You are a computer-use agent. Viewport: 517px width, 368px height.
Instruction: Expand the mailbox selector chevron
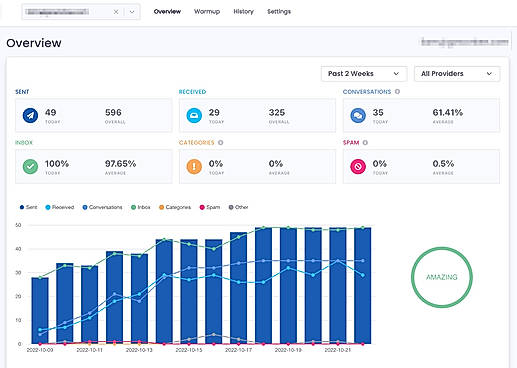click(x=132, y=12)
